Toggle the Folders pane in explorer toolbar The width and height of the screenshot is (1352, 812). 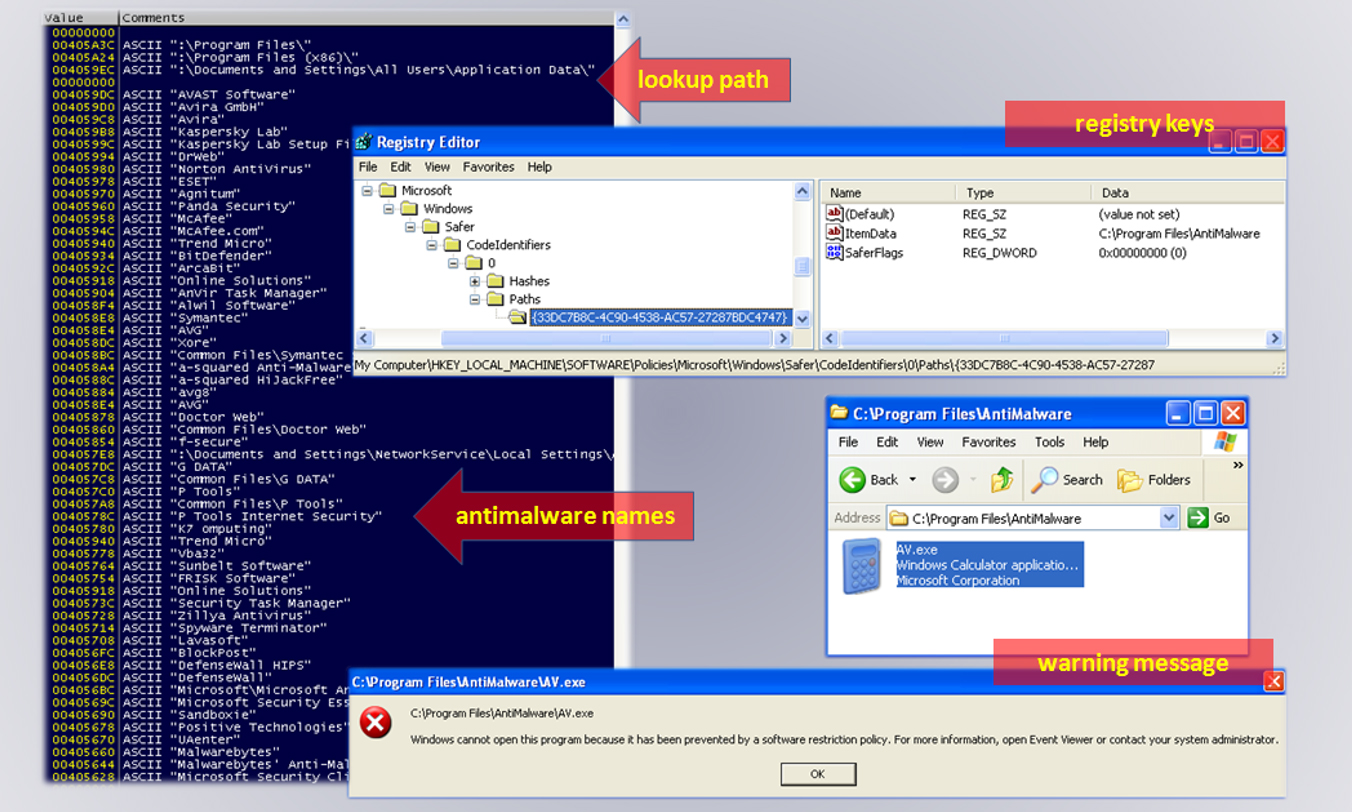coord(1154,480)
